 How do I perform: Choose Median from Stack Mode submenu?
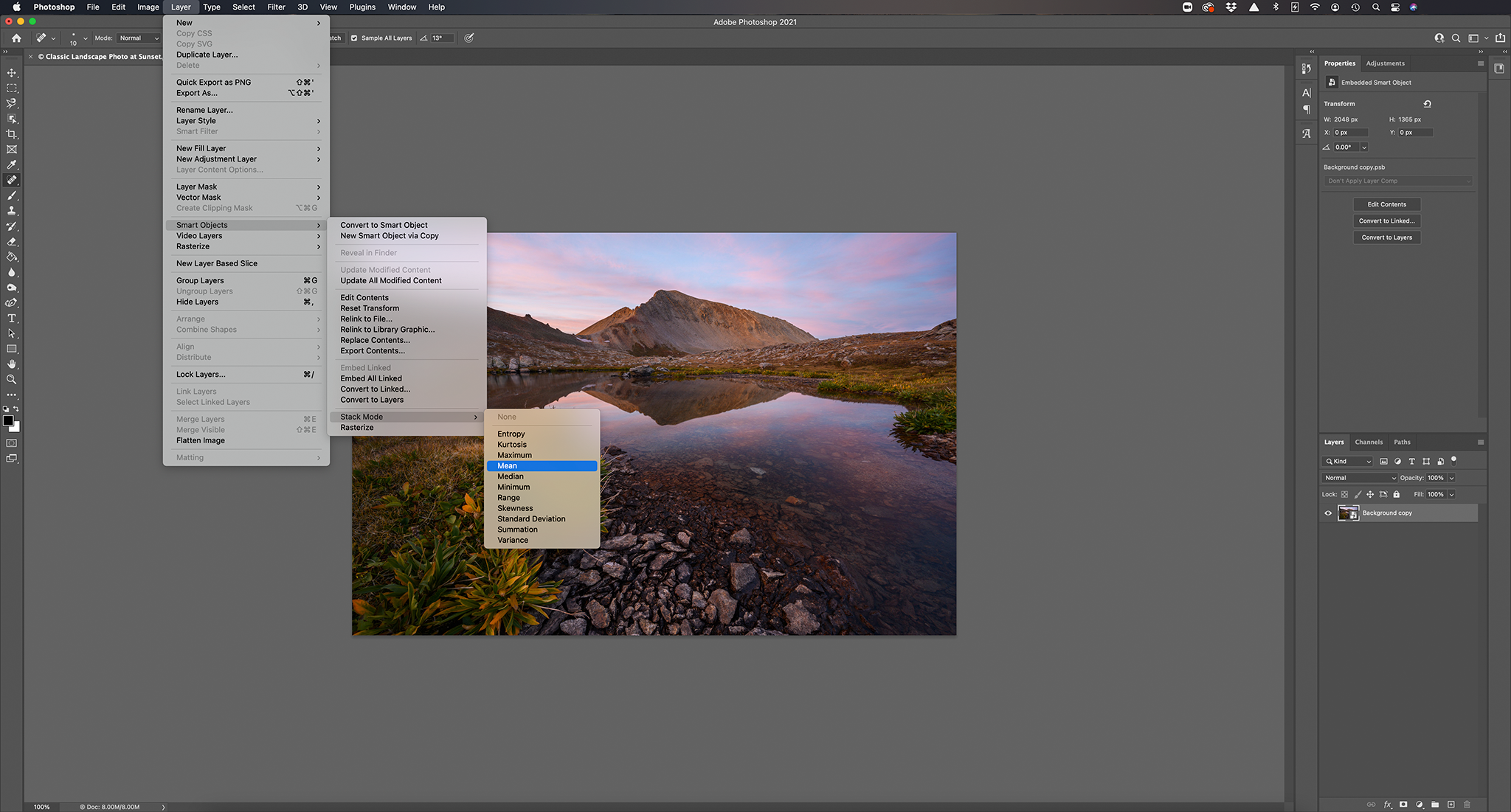tap(511, 476)
